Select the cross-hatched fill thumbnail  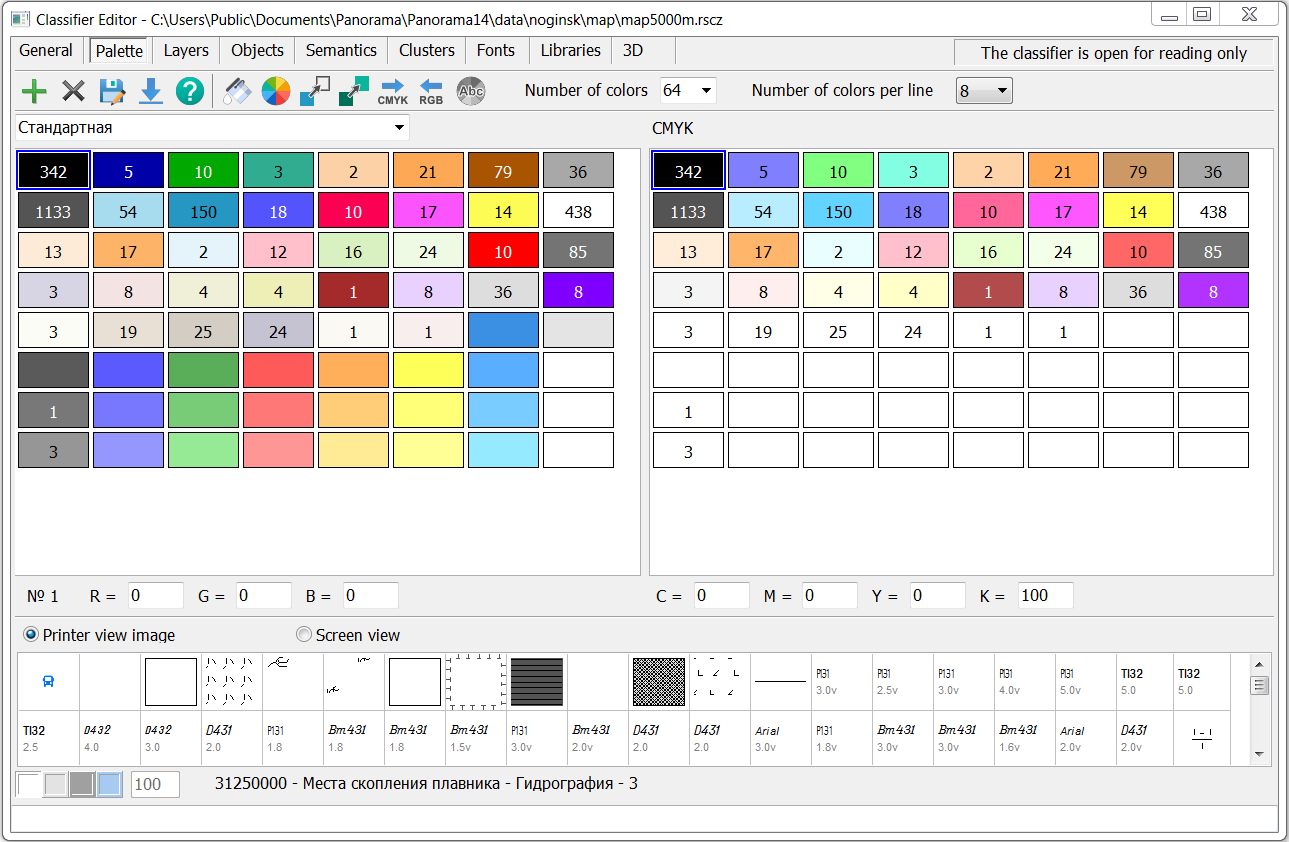click(x=658, y=682)
